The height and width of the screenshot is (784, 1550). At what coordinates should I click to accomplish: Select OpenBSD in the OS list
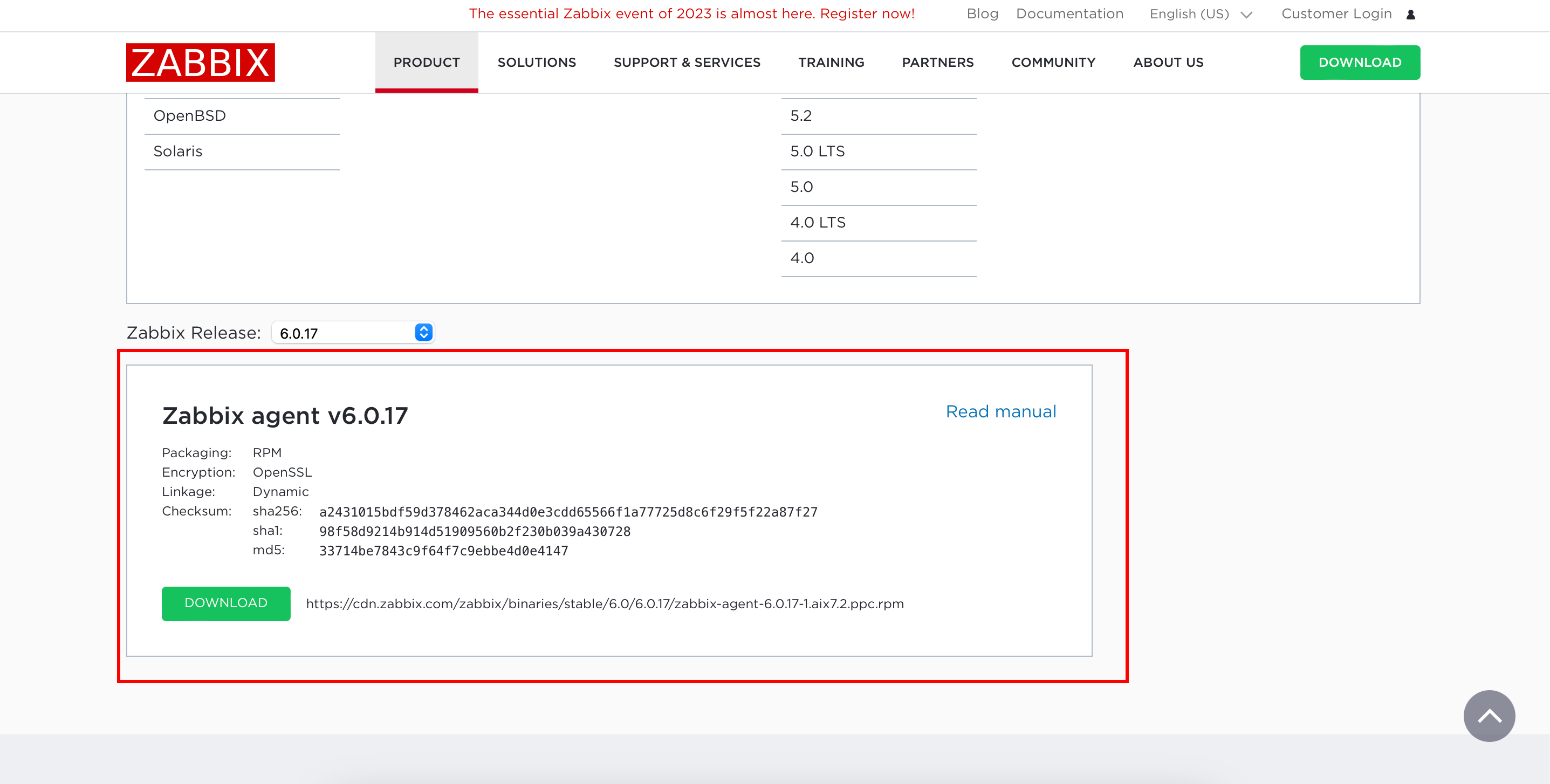tap(242, 116)
